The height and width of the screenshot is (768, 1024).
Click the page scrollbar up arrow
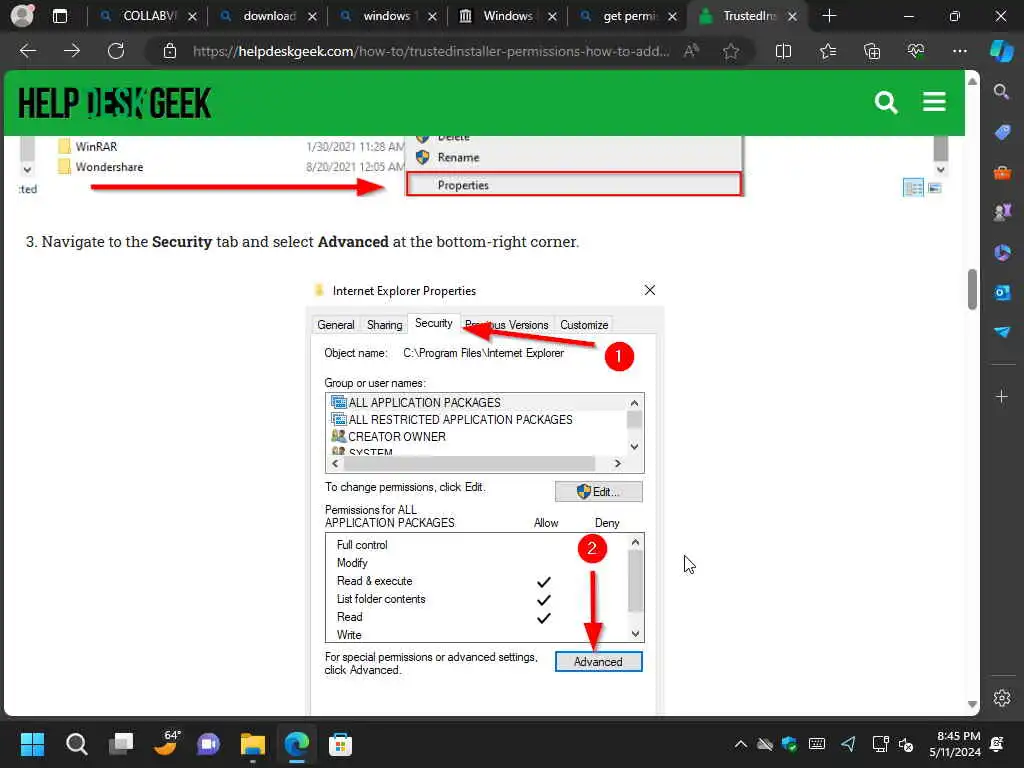pos(972,82)
